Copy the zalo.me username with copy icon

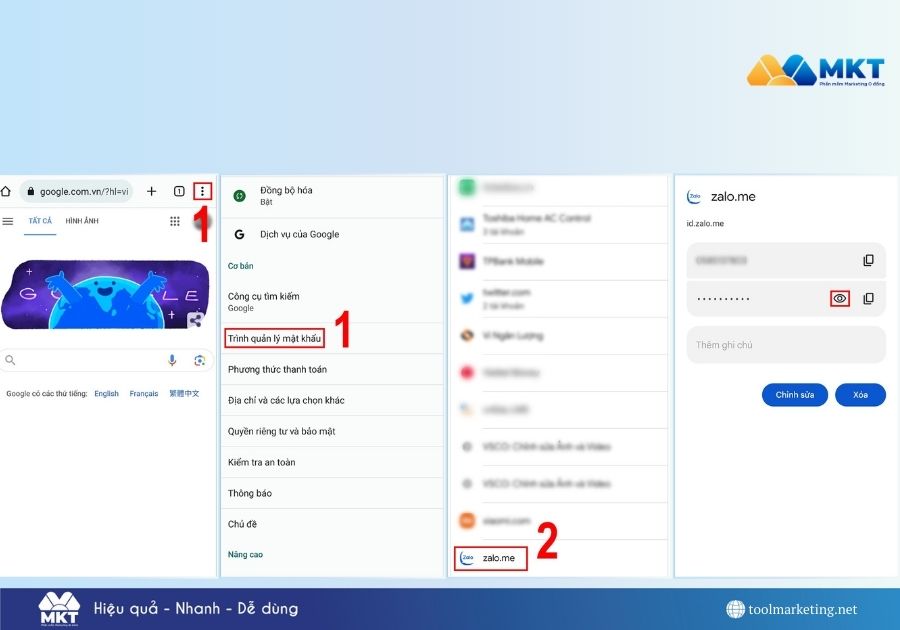click(868, 260)
